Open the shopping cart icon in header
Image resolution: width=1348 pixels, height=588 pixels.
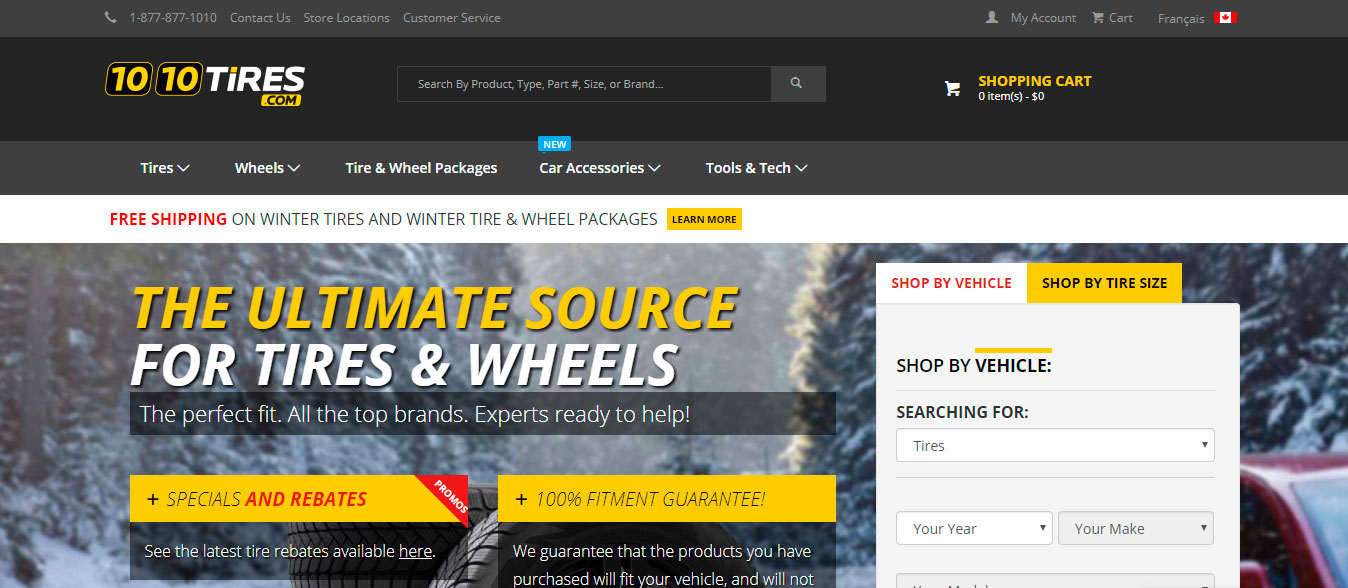[952, 89]
